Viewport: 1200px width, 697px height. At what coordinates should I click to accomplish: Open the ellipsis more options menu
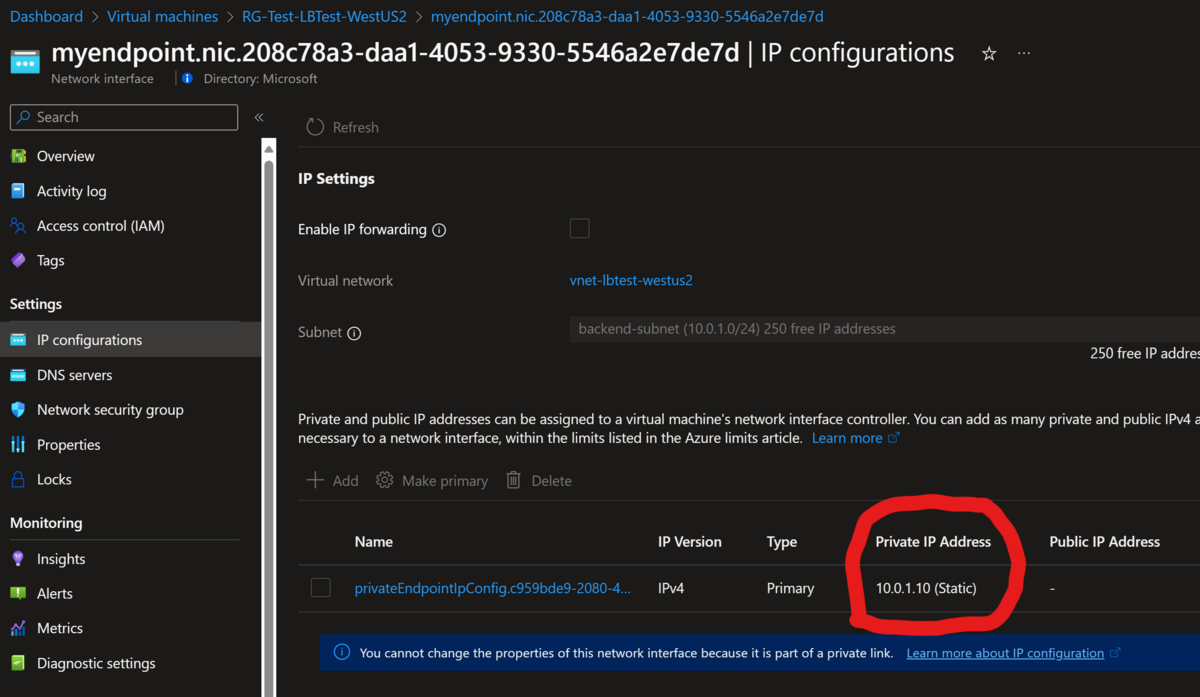1024,54
